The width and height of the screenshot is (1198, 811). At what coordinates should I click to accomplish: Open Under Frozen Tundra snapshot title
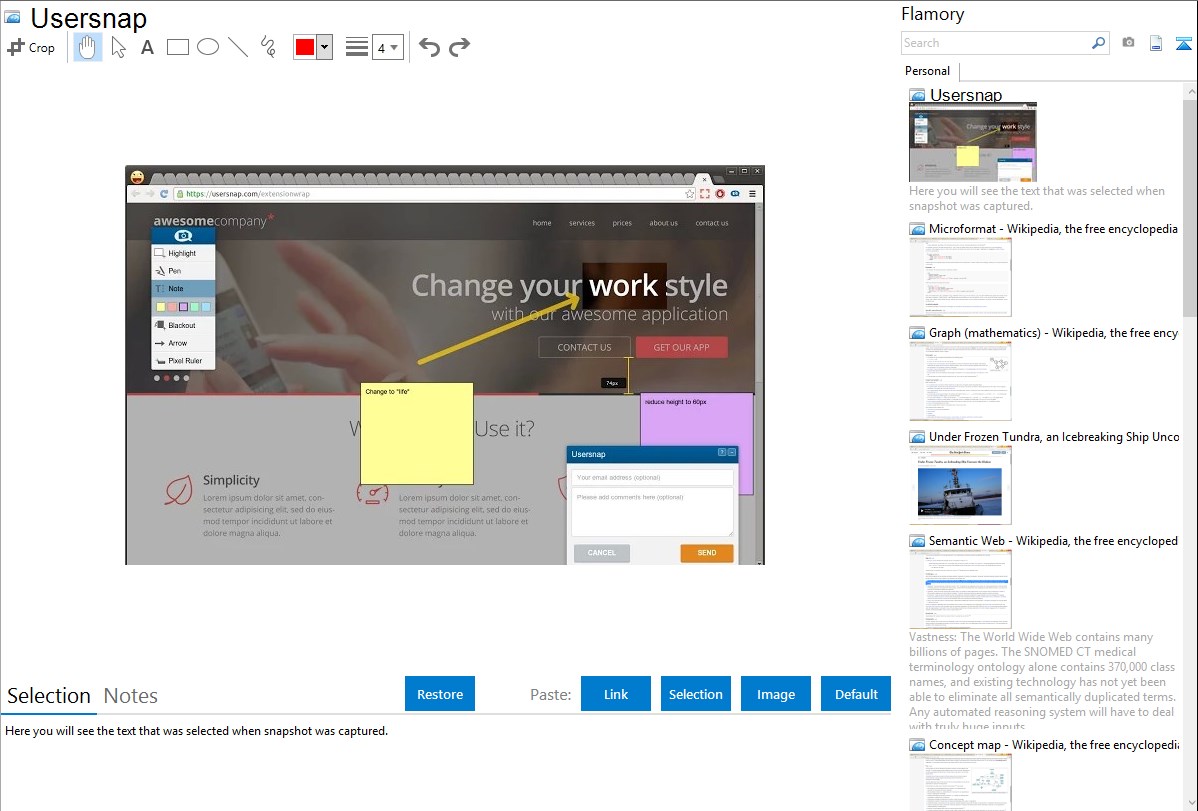tap(1054, 436)
